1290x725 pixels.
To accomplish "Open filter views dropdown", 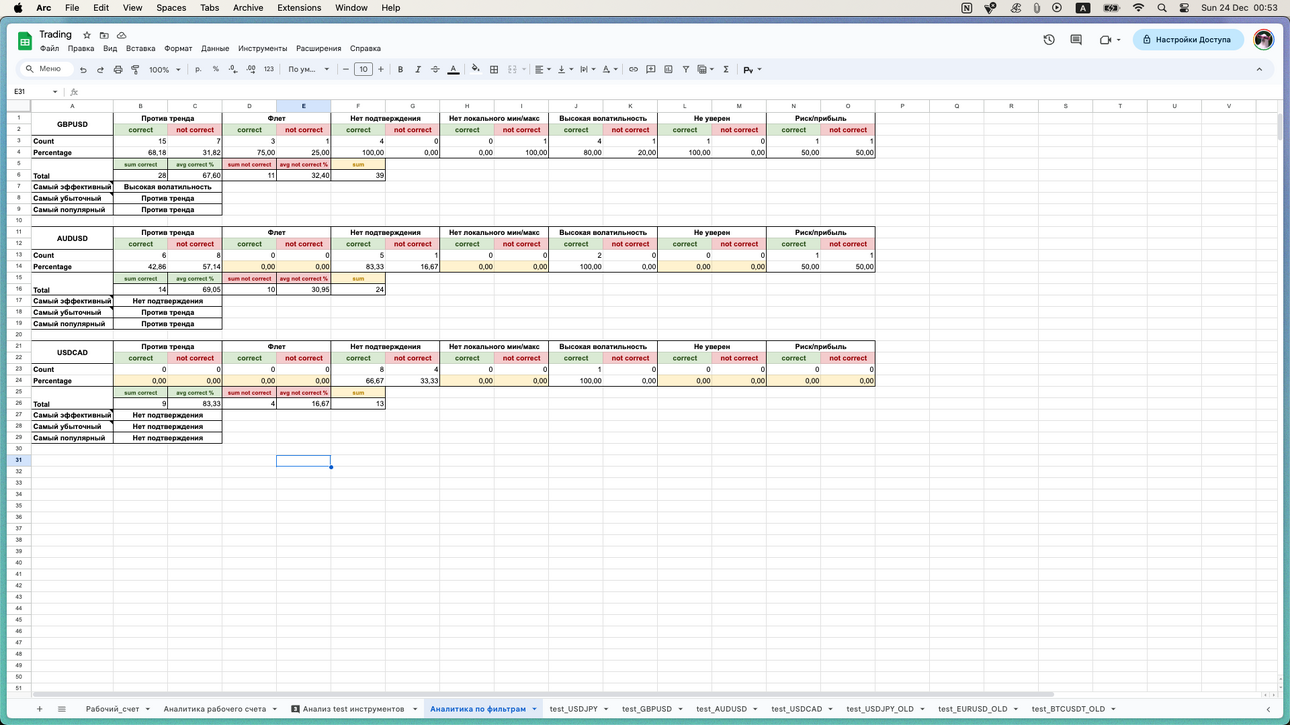I will [x=705, y=69].
